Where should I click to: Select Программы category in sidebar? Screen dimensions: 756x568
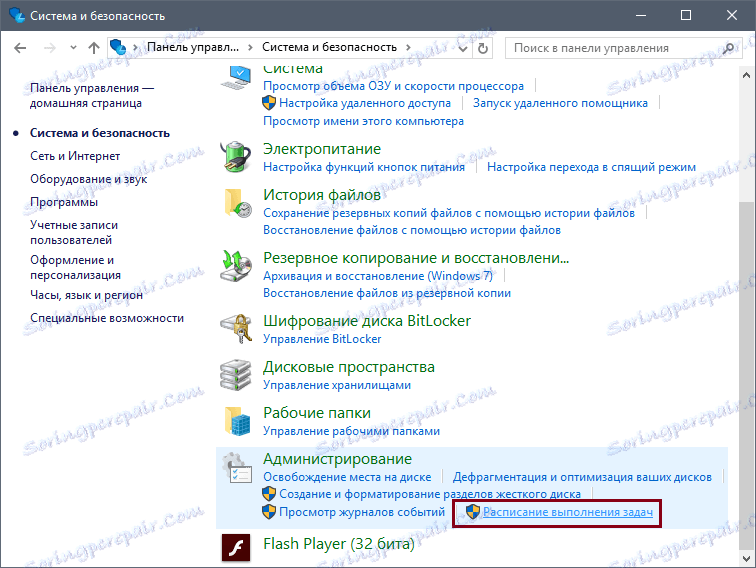pyautogui.click(x=64, y=202)
